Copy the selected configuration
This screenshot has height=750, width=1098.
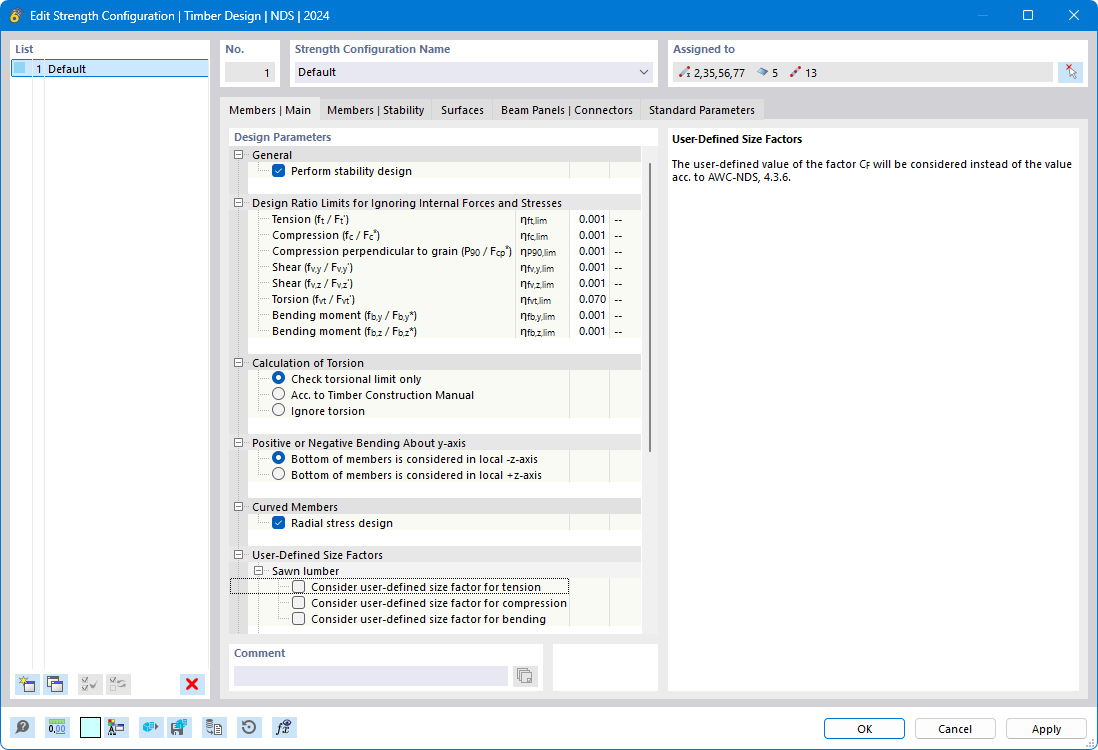(x=56, y=684)
